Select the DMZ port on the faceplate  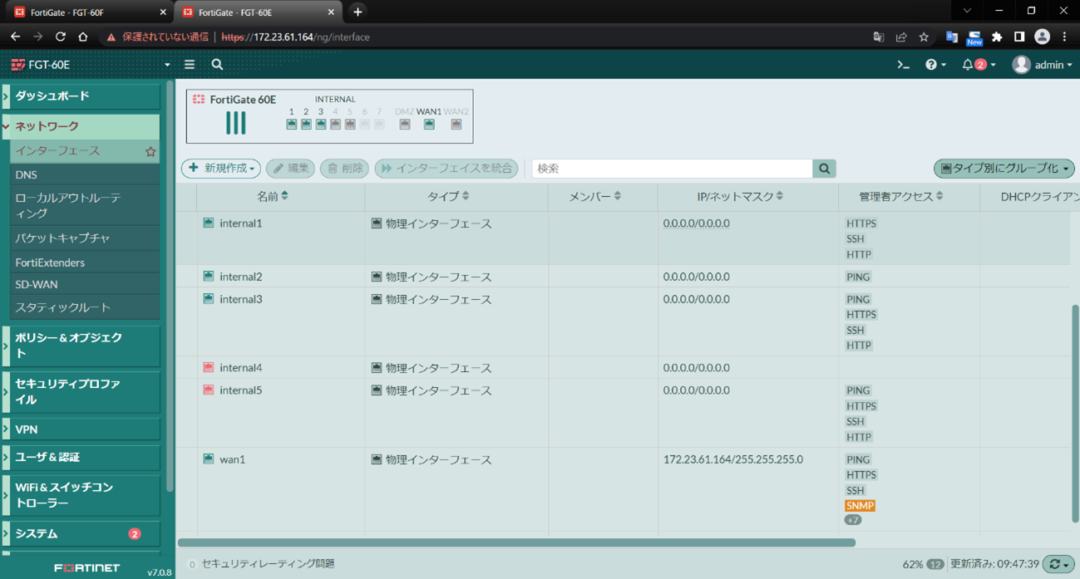[x=404, y=125]
